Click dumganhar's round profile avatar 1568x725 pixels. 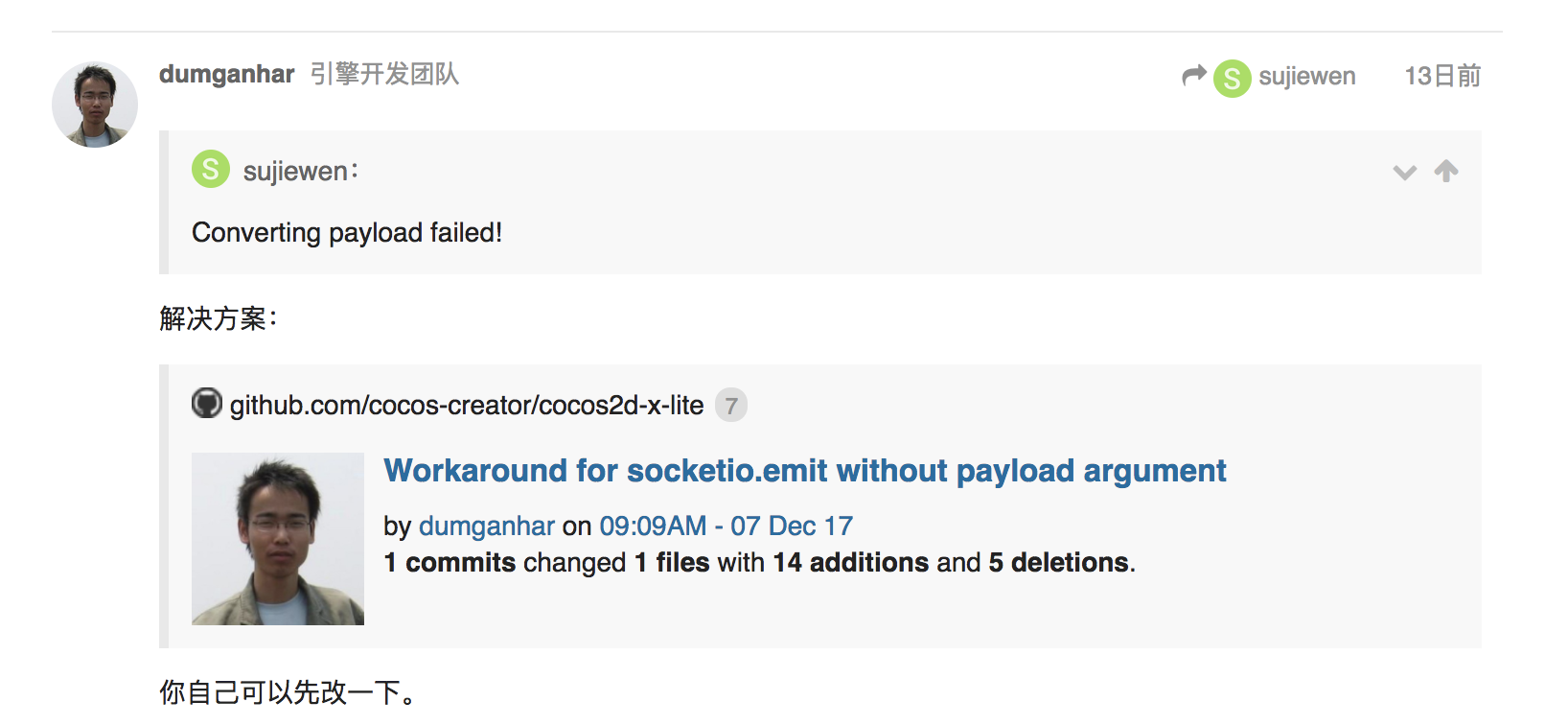94,105
